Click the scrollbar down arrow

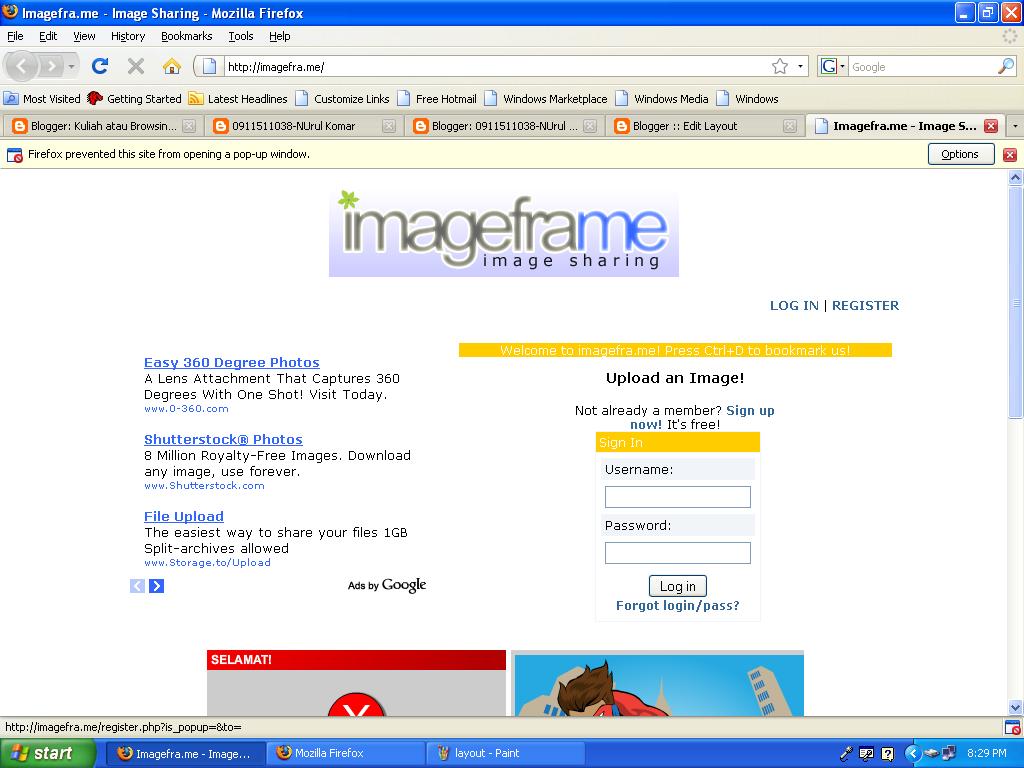(1016, 707)
